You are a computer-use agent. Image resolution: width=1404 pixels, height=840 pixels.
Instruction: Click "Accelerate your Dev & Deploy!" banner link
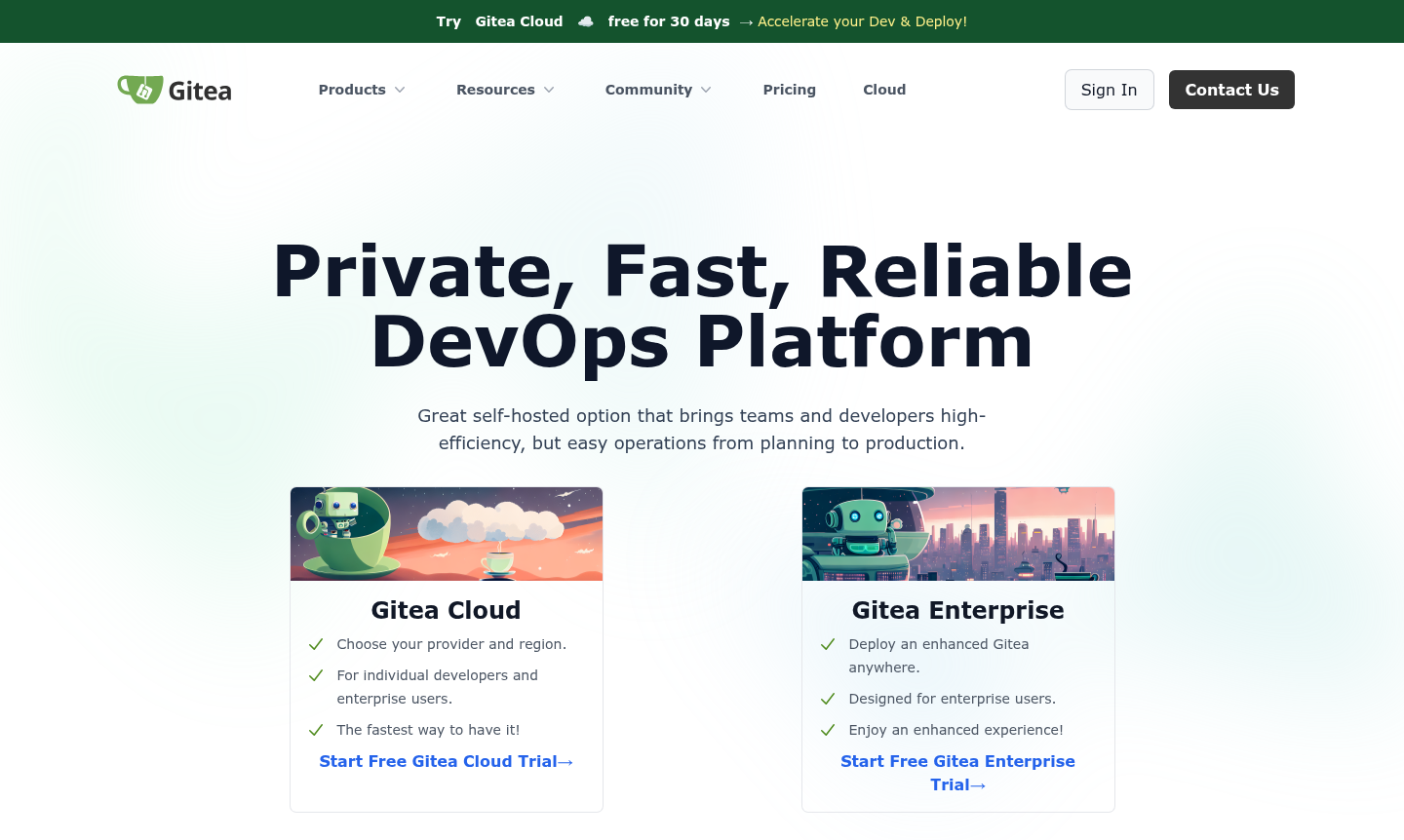(862, 20)
